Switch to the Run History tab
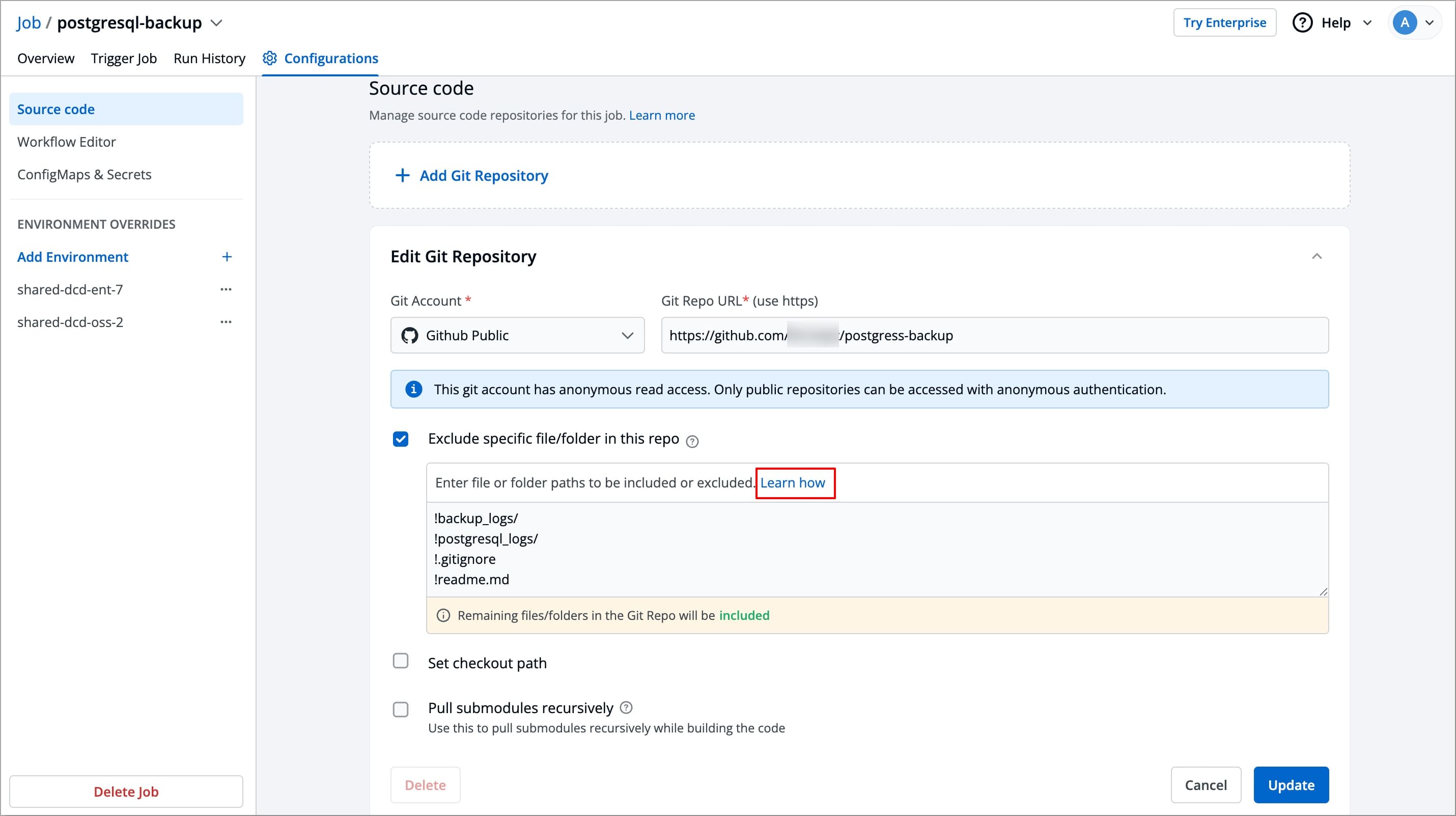Image resolution: width=1456 pixels, height=816 pixels. click(x=209, y=58)
